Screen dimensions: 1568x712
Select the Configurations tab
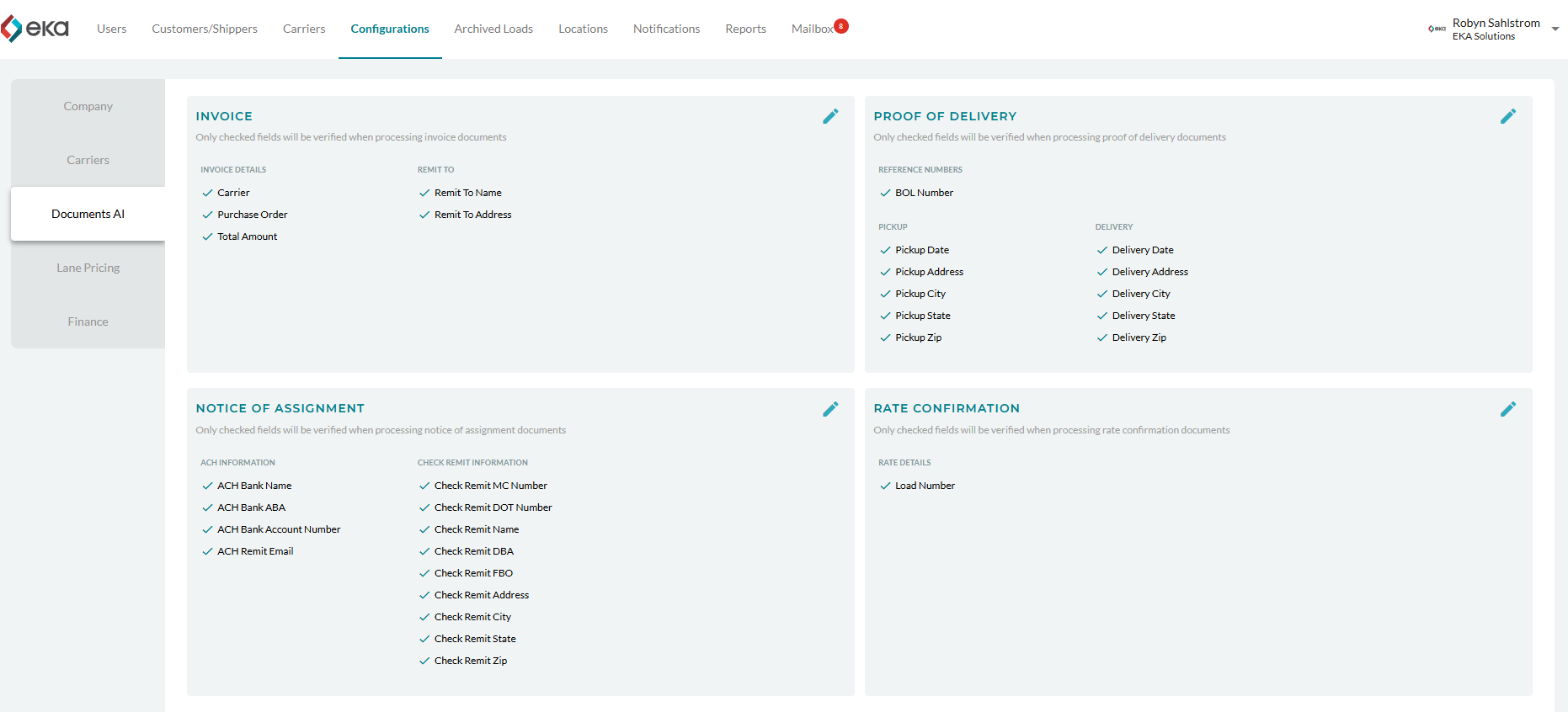pyautogui.click(x=390, y=29)
